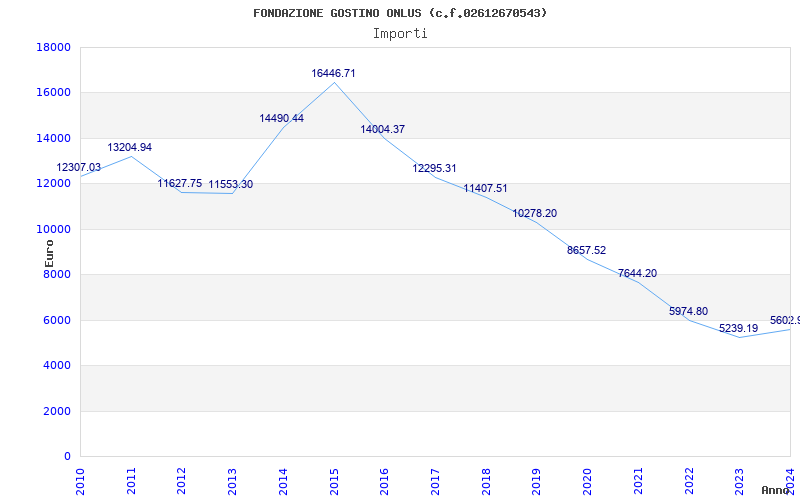The image size is (800, 500).
Task: Click y-axis tick 16000
Action: tap(53, 93)
